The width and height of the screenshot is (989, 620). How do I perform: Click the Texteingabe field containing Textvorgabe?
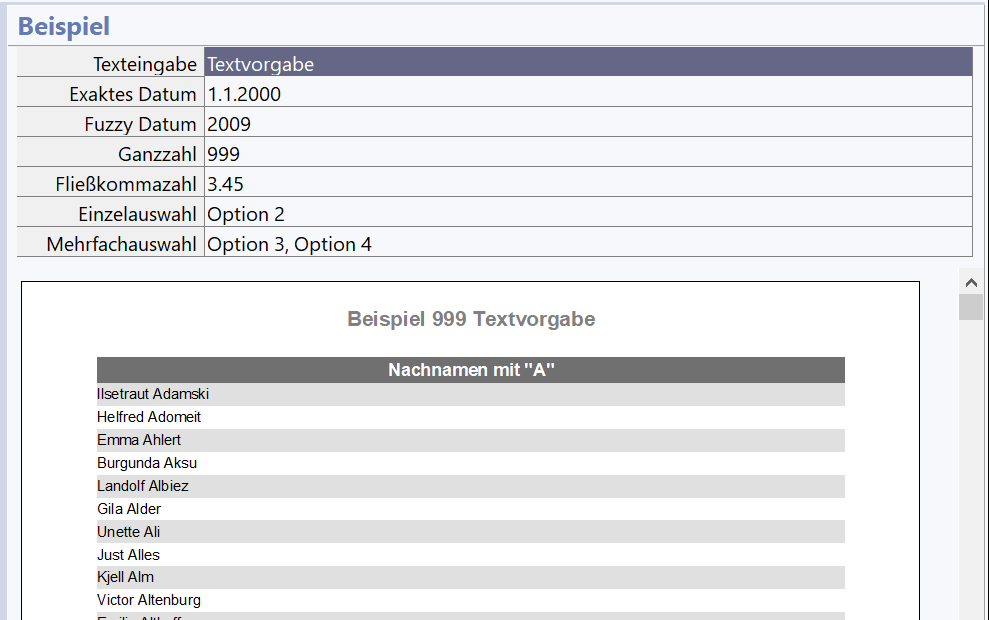[588, 64]
